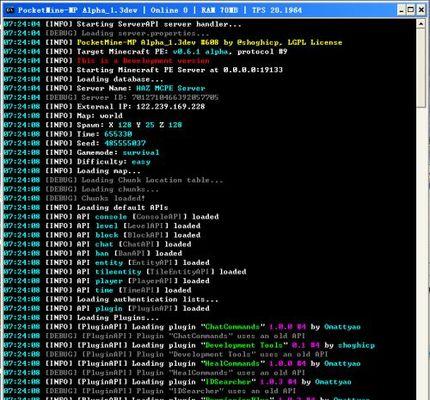This screenshot has height=400, width=430.
Task: Click the HealCommands plugin loading line
Action: point(182,363)
